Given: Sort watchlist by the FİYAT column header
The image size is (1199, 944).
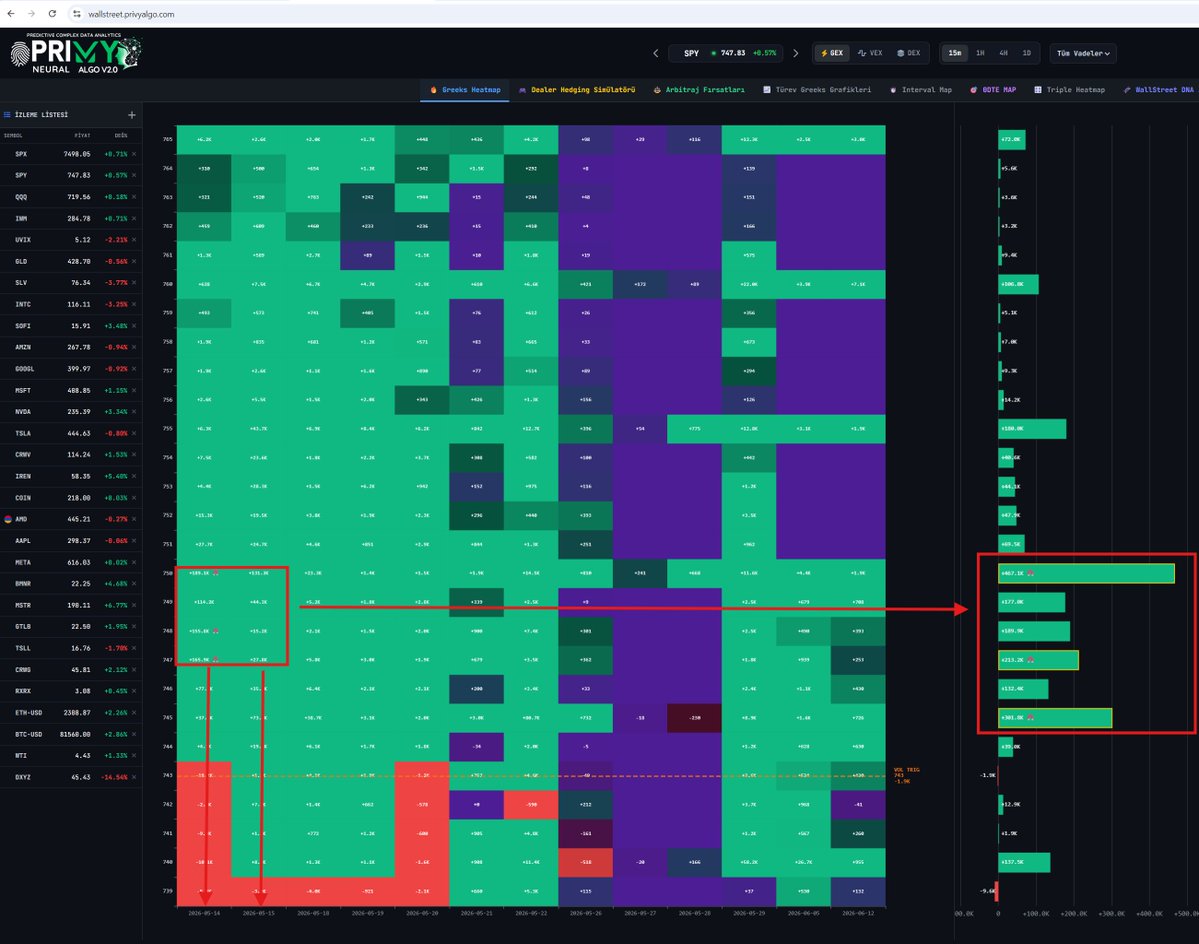Looking at the screenshot, I should 82,136.
